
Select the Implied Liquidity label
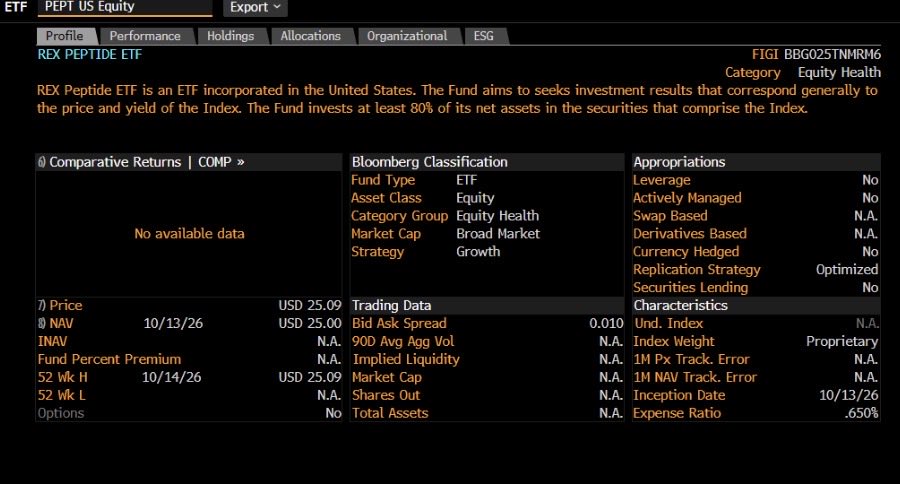(406, 359)
